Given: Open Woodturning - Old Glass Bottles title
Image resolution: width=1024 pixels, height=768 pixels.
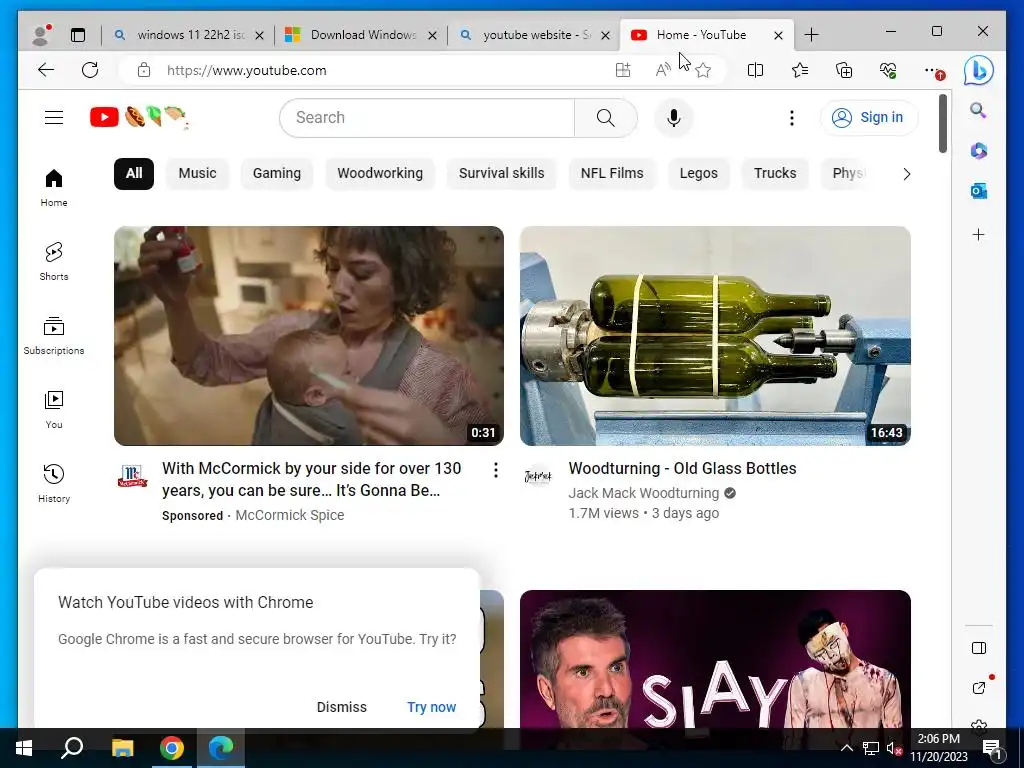Looking at the screenshot, I should tap(682, 468).
